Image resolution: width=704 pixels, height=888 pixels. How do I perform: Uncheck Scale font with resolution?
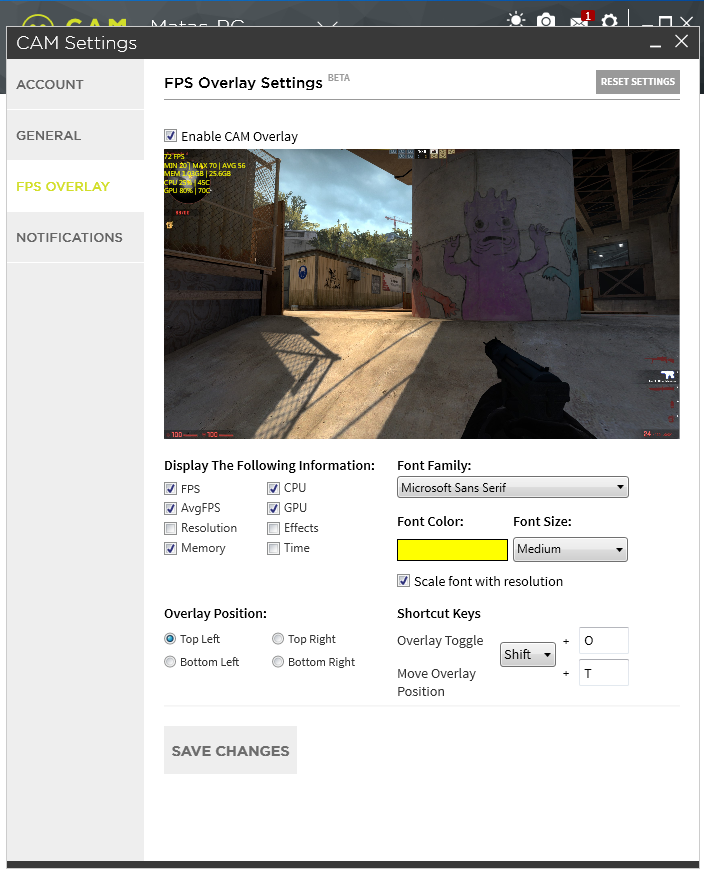coord(403,581)
